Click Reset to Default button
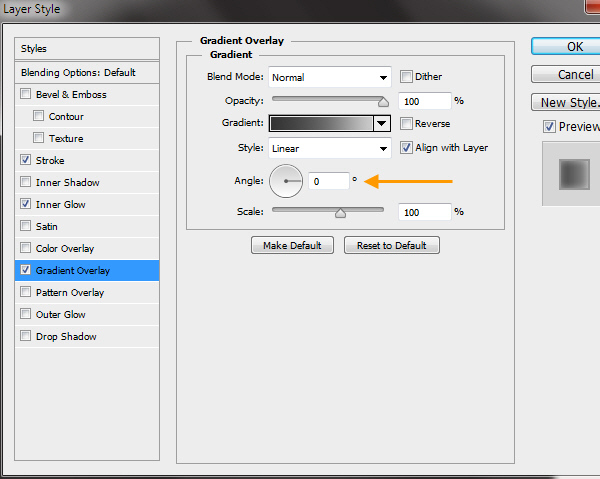600x479 pixels. tap(391, 246)
